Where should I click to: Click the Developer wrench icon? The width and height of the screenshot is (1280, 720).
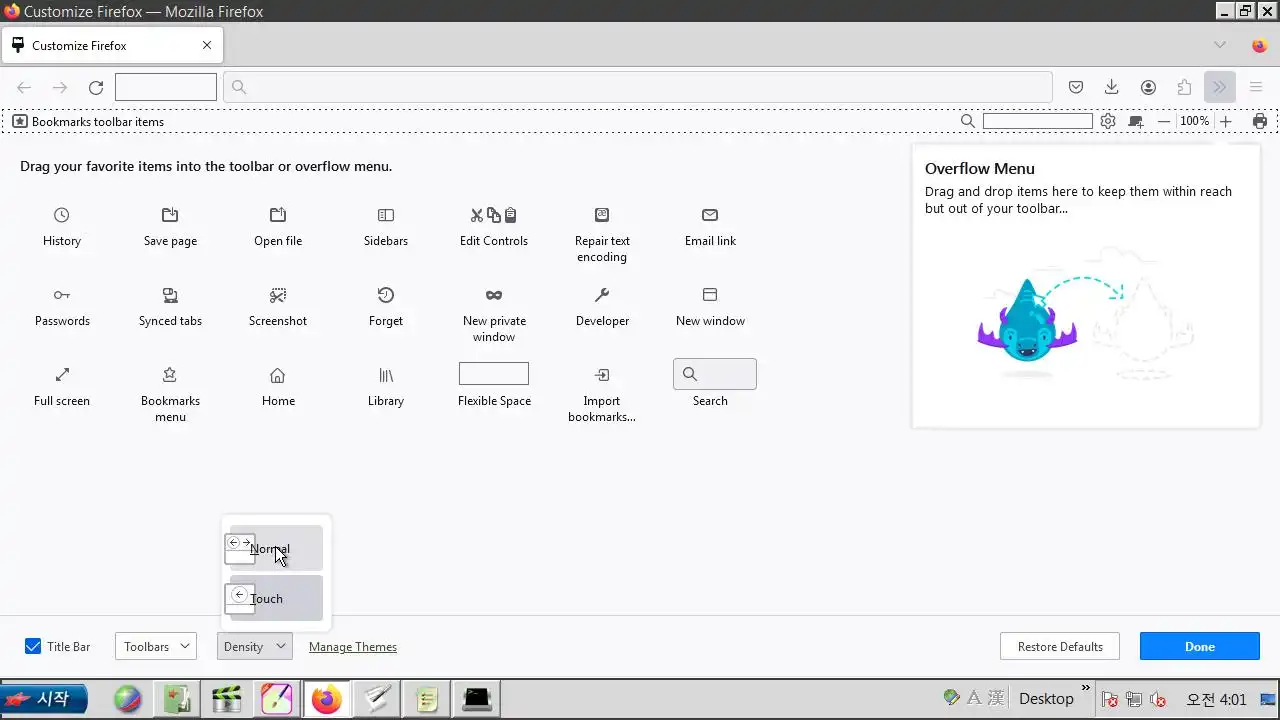point(602,295)
